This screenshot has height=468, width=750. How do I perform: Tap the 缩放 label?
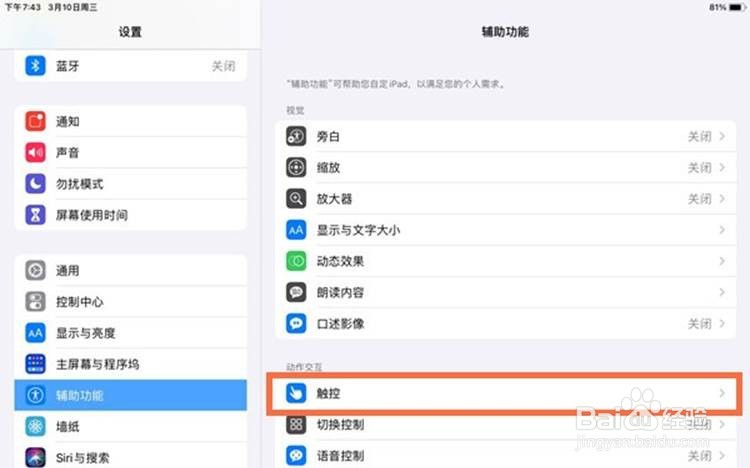click(328, 168)
